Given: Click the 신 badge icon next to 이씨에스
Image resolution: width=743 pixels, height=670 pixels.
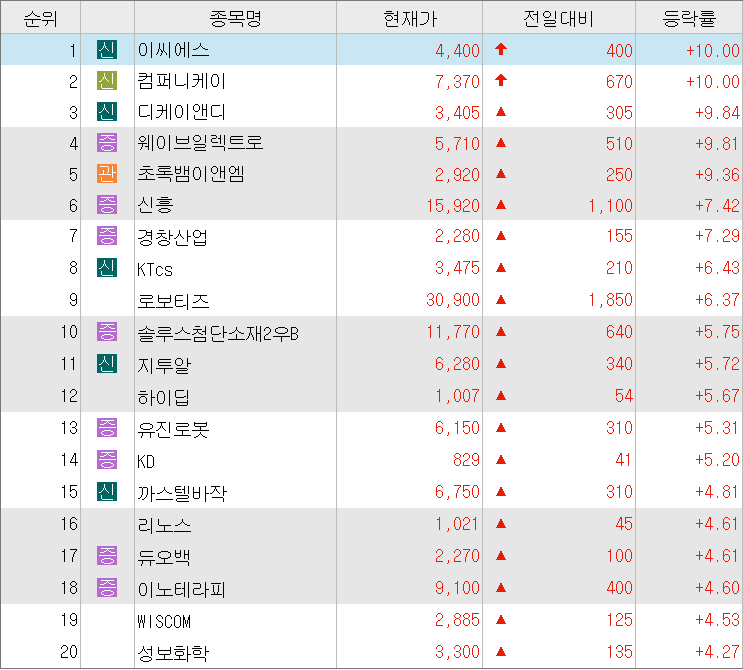Looking at the screenshot, I should 107,50.
